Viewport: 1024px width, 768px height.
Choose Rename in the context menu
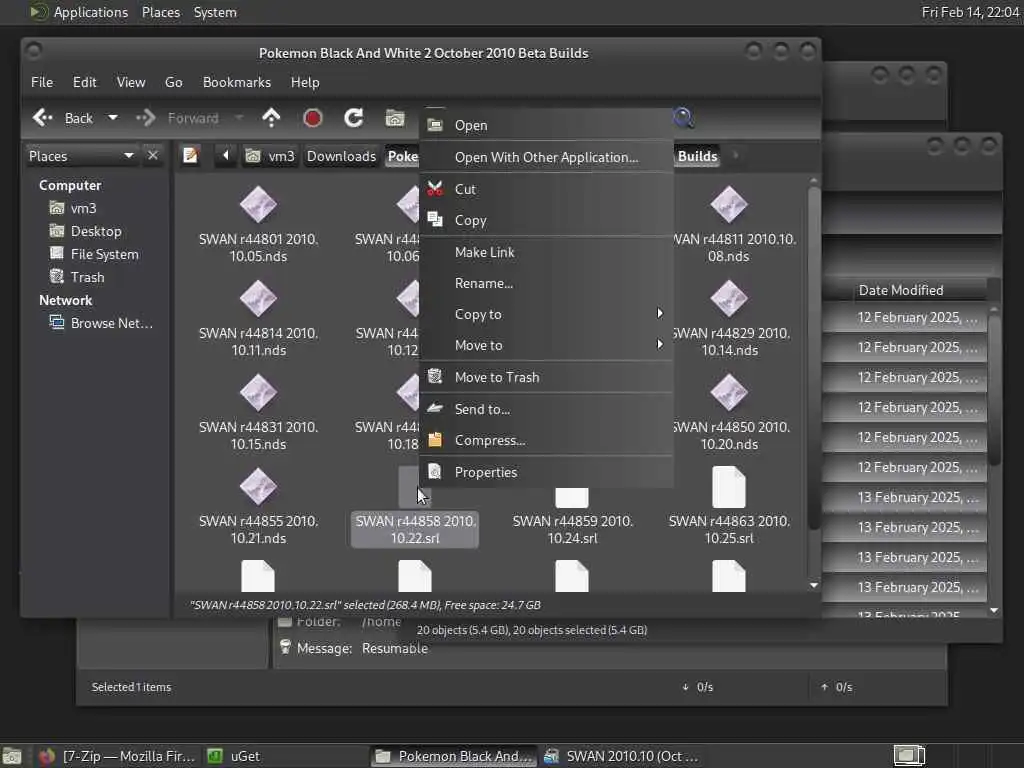tap(547, 283)
